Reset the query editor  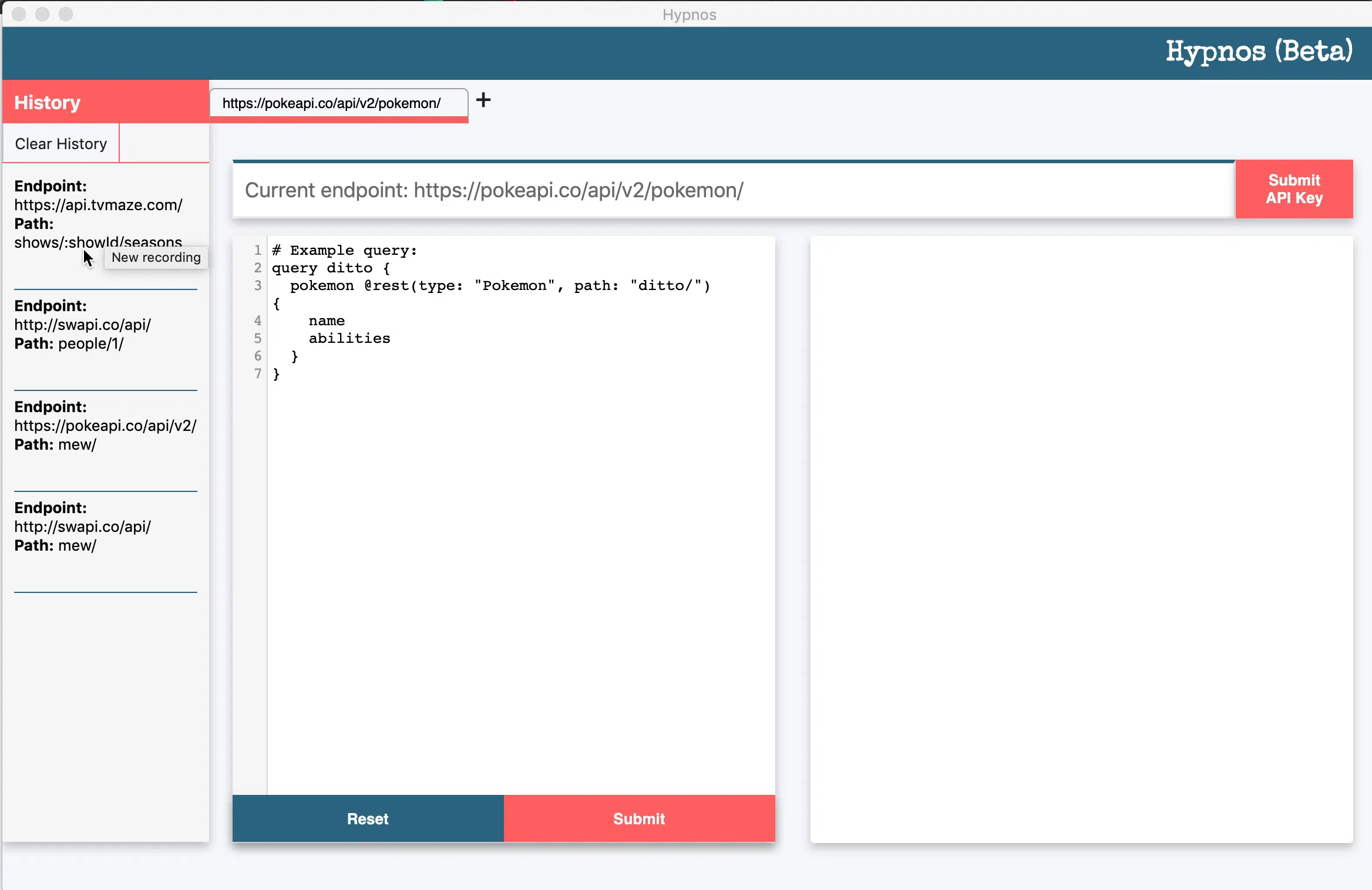click(x=368, y=818)
